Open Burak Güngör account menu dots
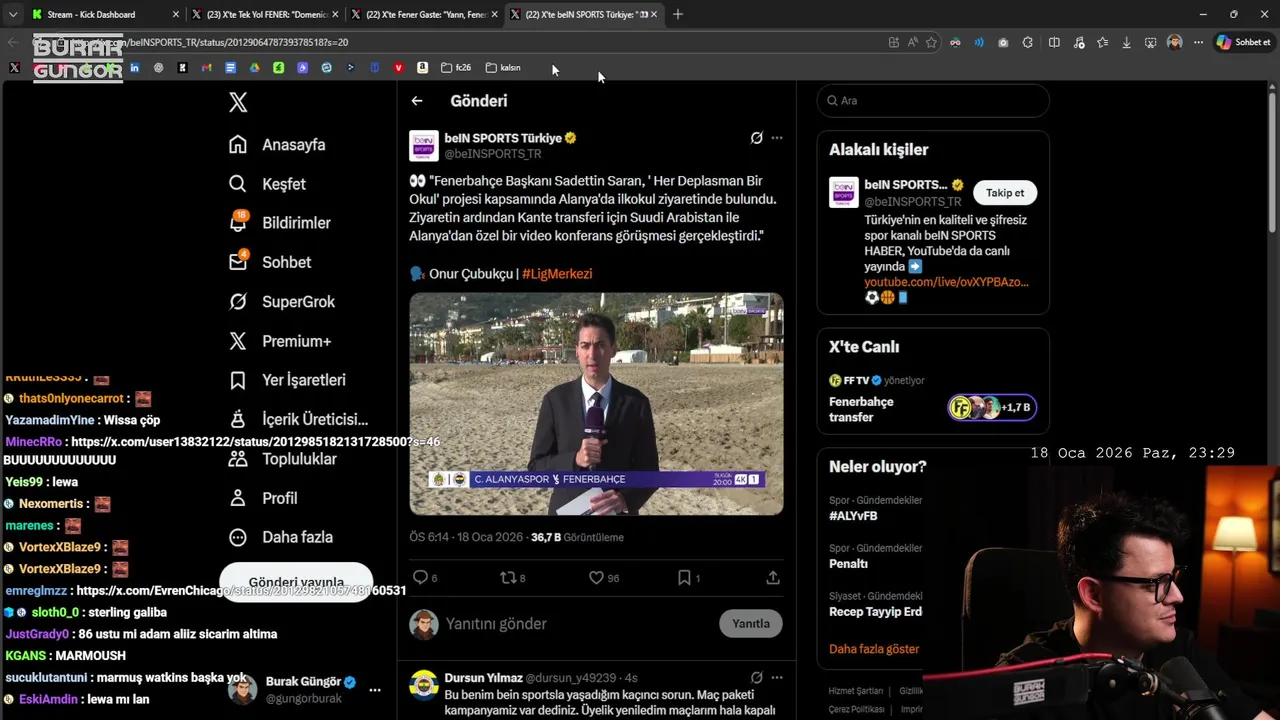Viewport: 1280px width, 720px height. point(375,690)
